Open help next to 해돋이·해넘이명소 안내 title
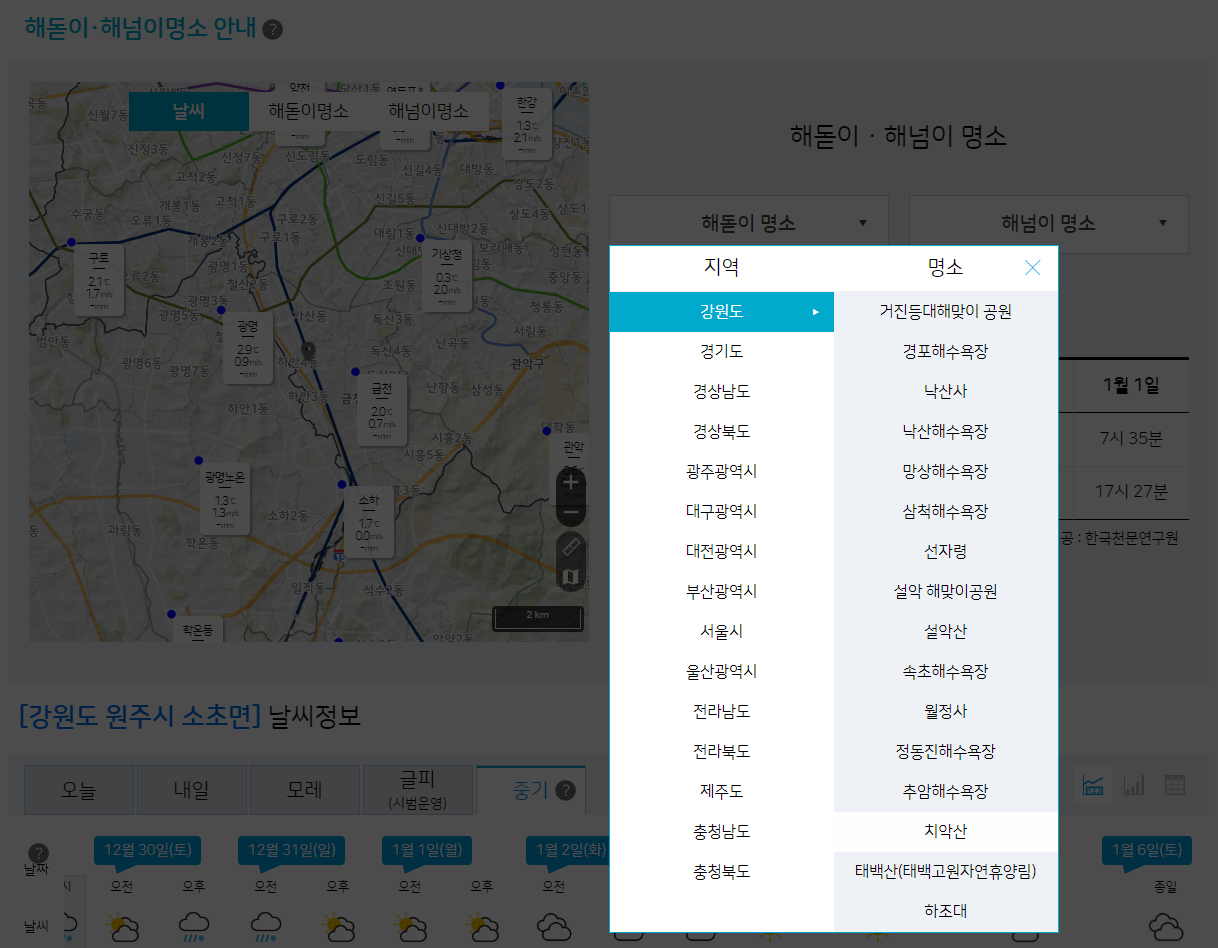Viewport: 1218px width, 948px height. pyautogui.click(x=272, y=29)
